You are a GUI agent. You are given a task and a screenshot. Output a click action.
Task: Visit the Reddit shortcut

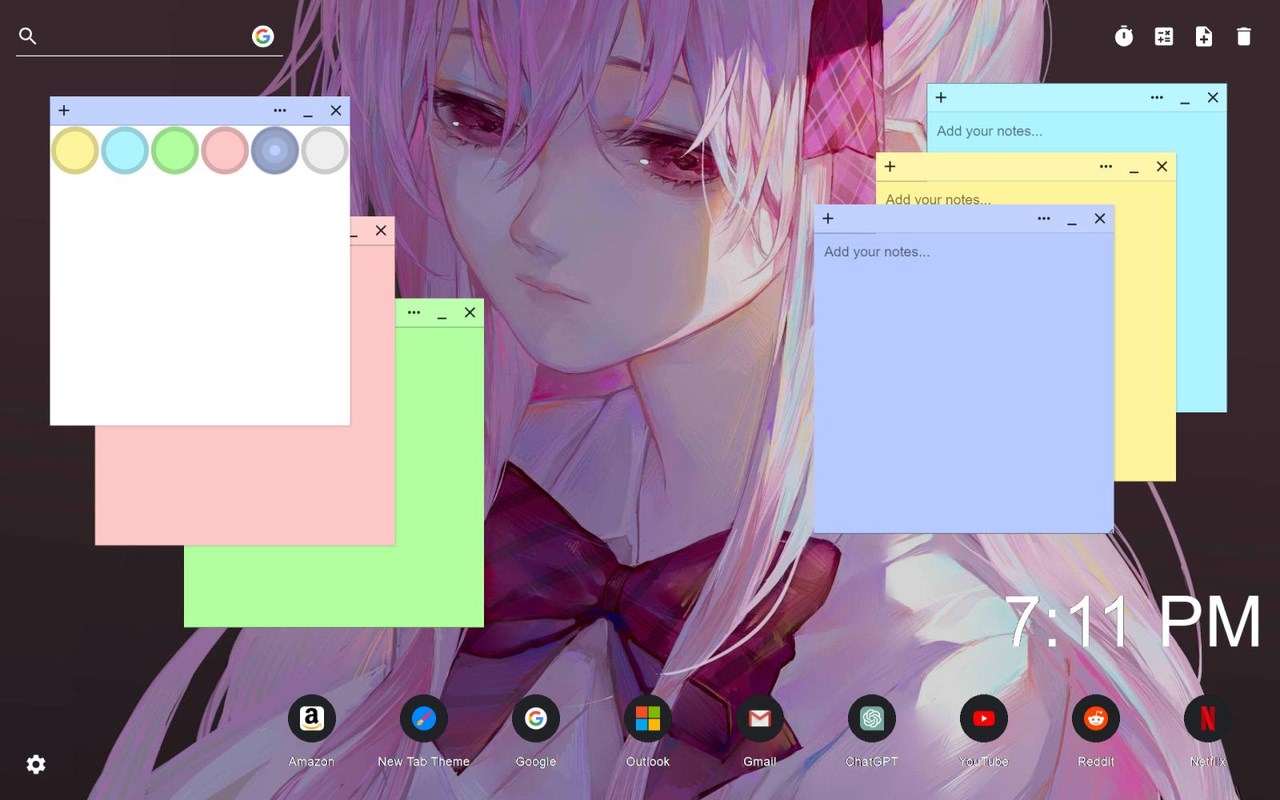[1096, 719]
